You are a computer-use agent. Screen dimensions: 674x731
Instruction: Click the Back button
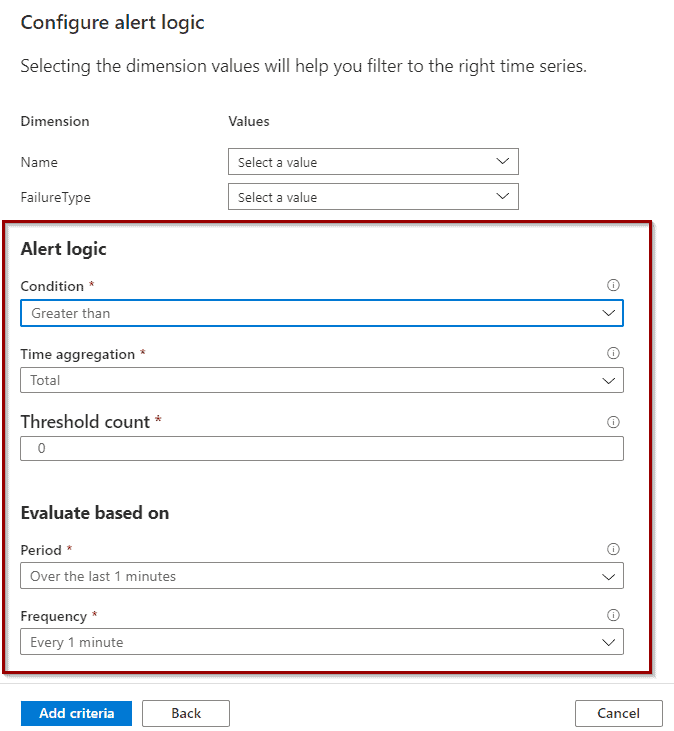point(186,713)
